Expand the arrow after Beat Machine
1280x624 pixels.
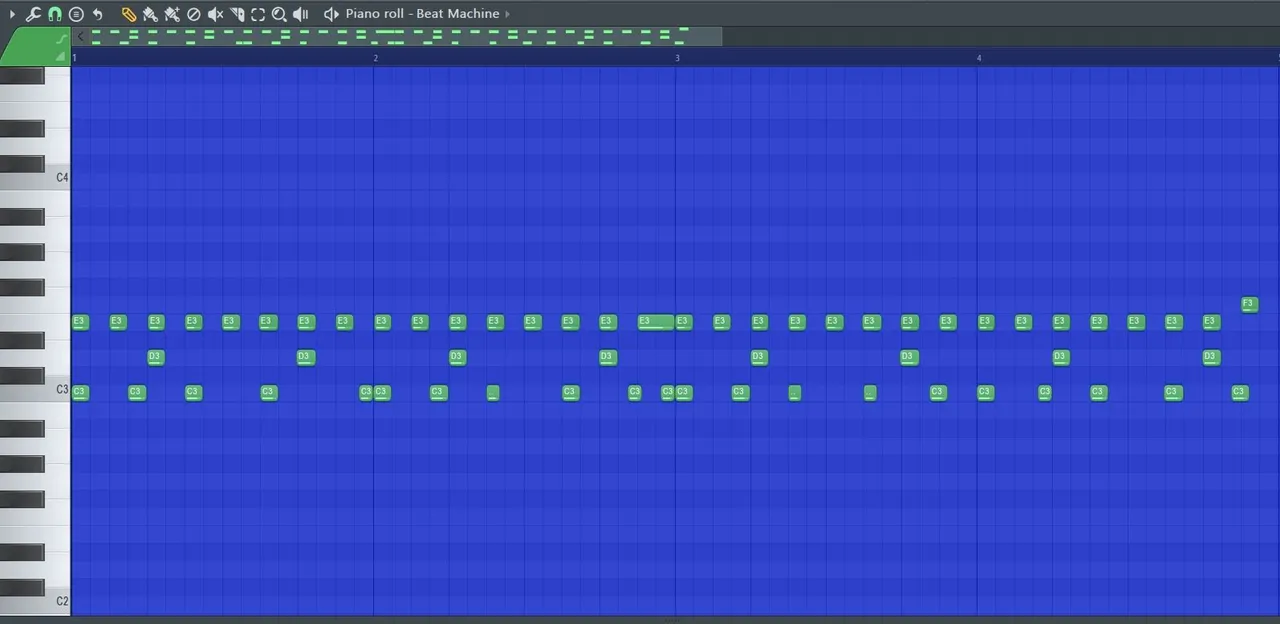508,14
